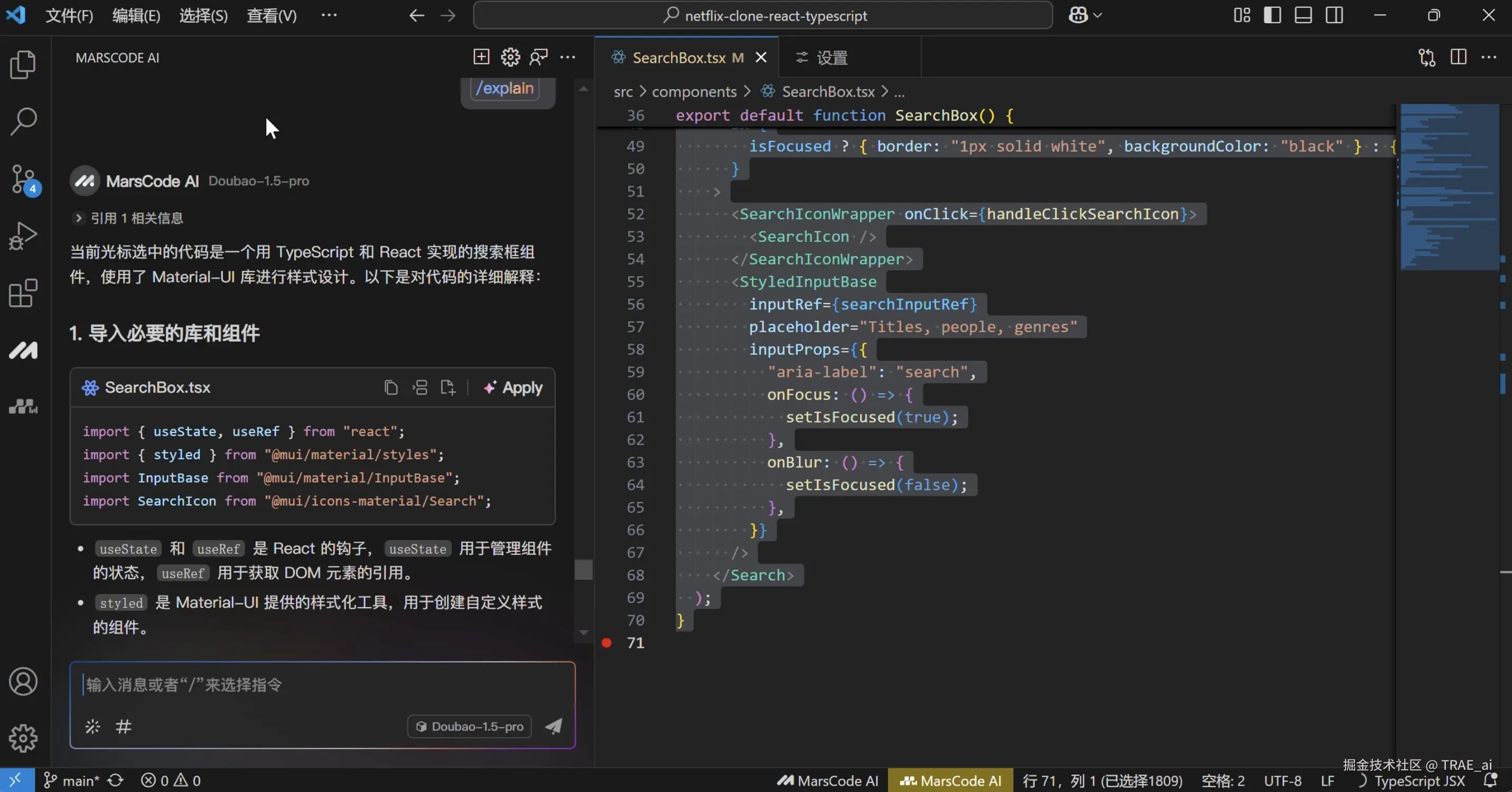Toggle the primary side bar layout

pos(1272,15)
